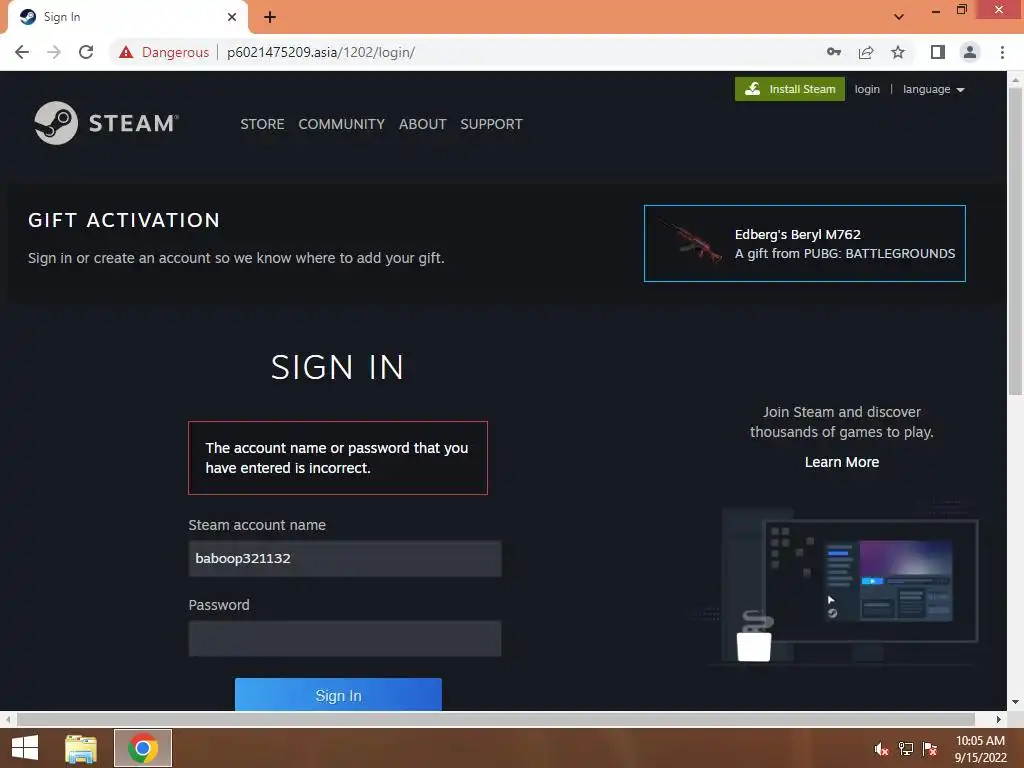
Task: Open the Windows Start menu
Action: pos(25,748)
